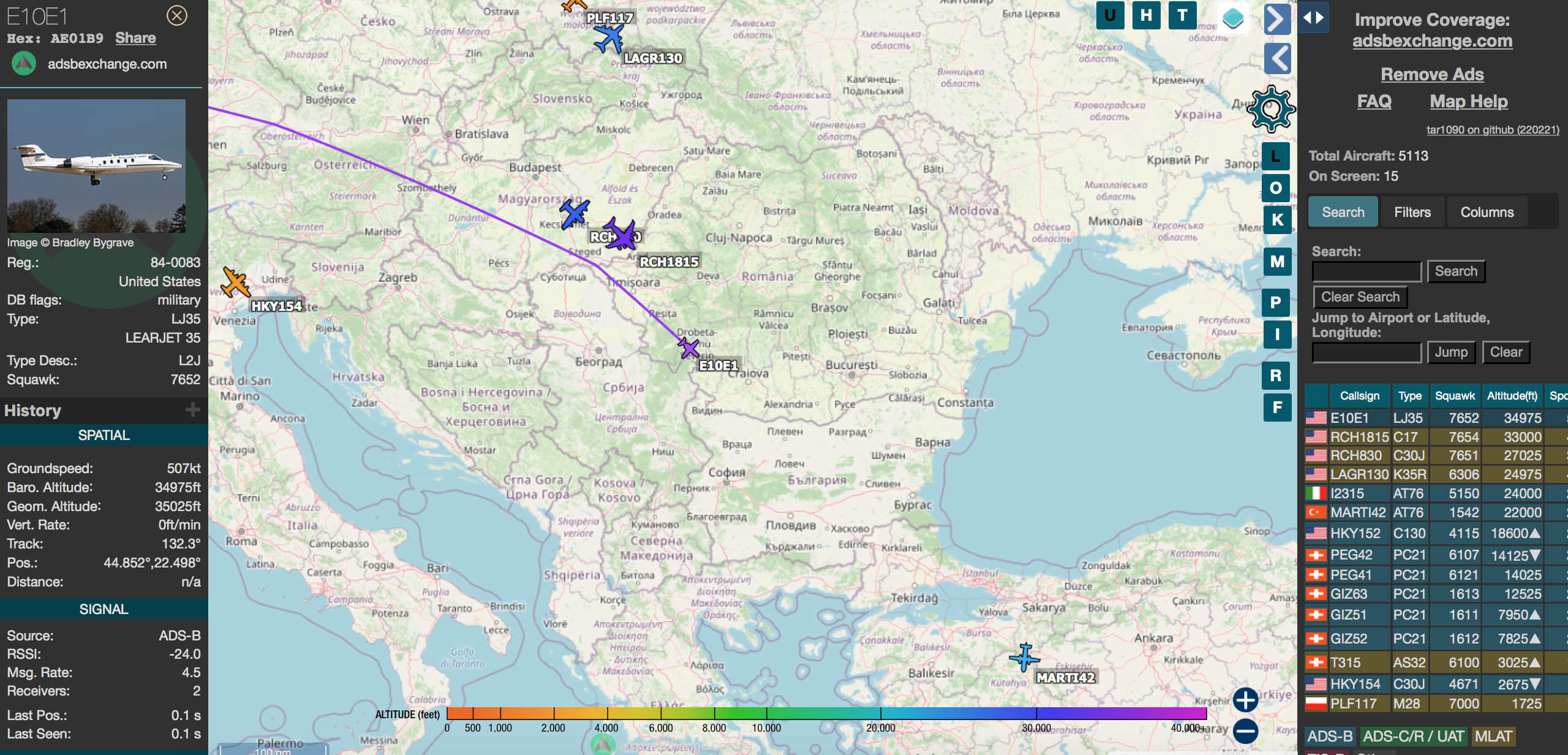Sort table by Altitude(ft) column header

[x=1512, y=396]
